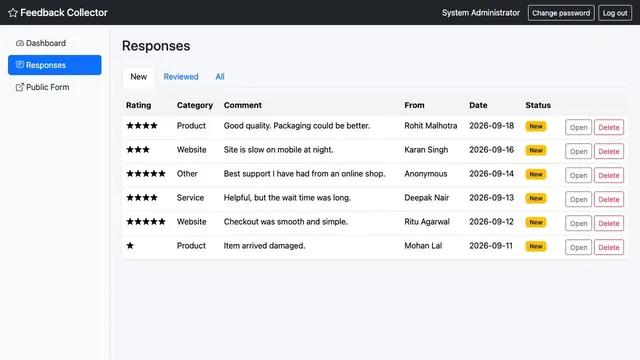Click the Other category cell
This screenshot has height=360, width=640.
[x=187, y=174]
